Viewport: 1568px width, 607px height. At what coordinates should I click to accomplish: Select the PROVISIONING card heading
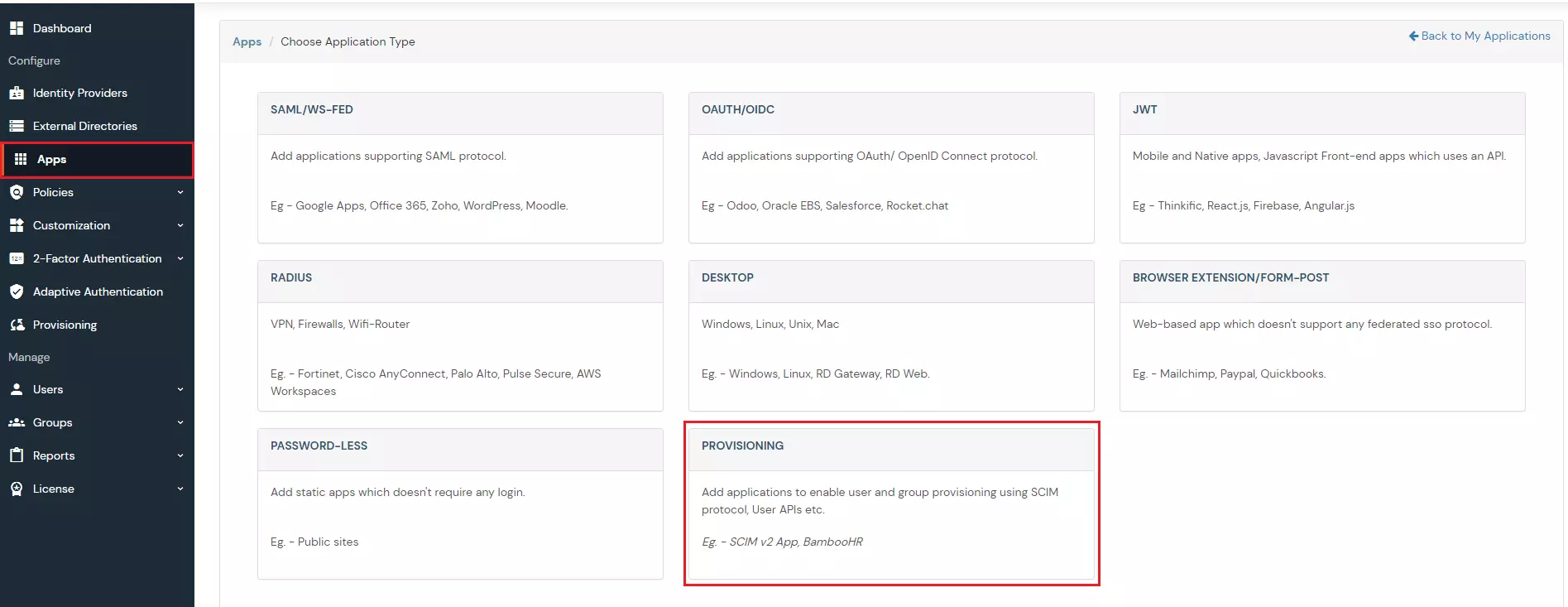[x=742, y=446]
